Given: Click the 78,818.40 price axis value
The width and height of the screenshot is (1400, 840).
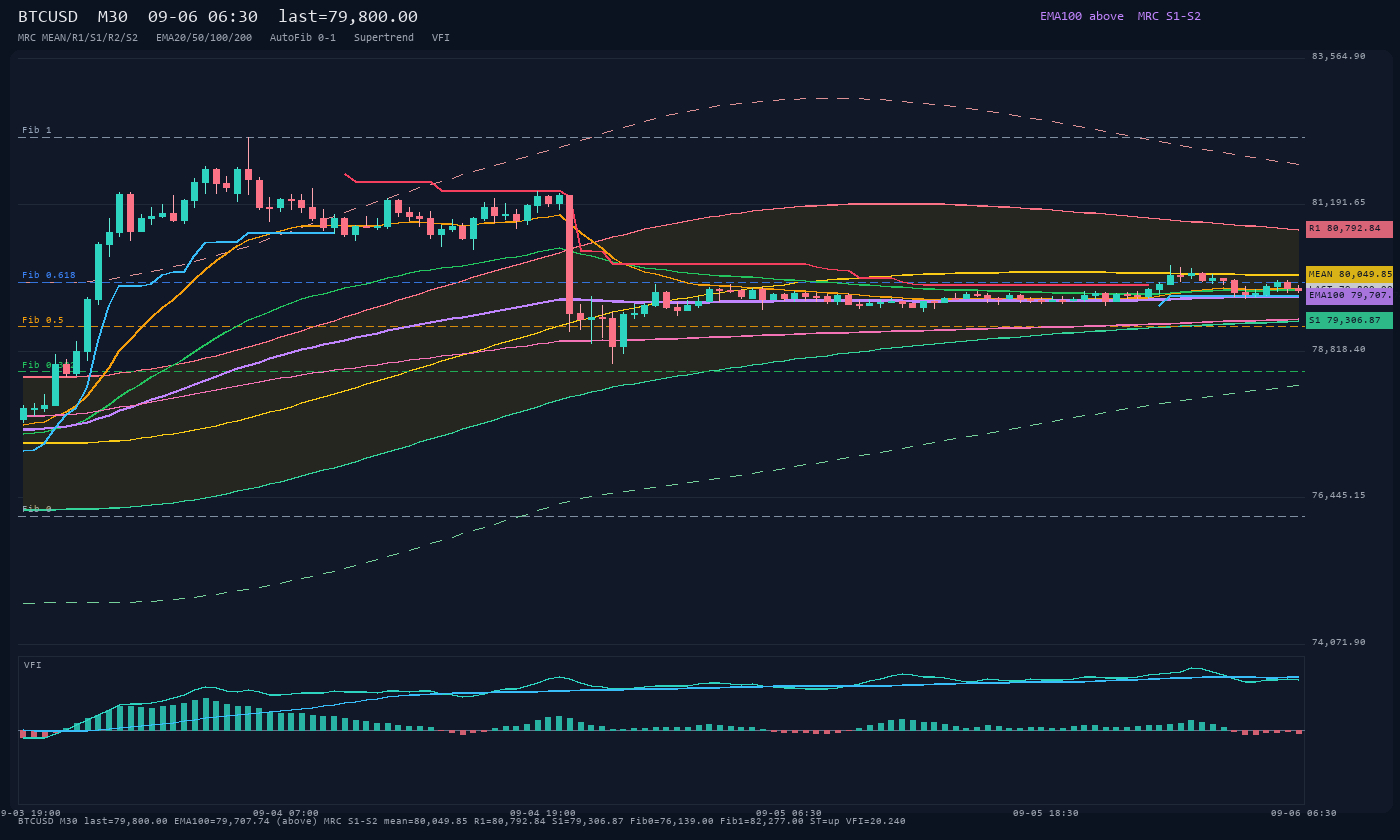Looking at the screenshot, I should pyautogui.click(x=1338, y=349).
